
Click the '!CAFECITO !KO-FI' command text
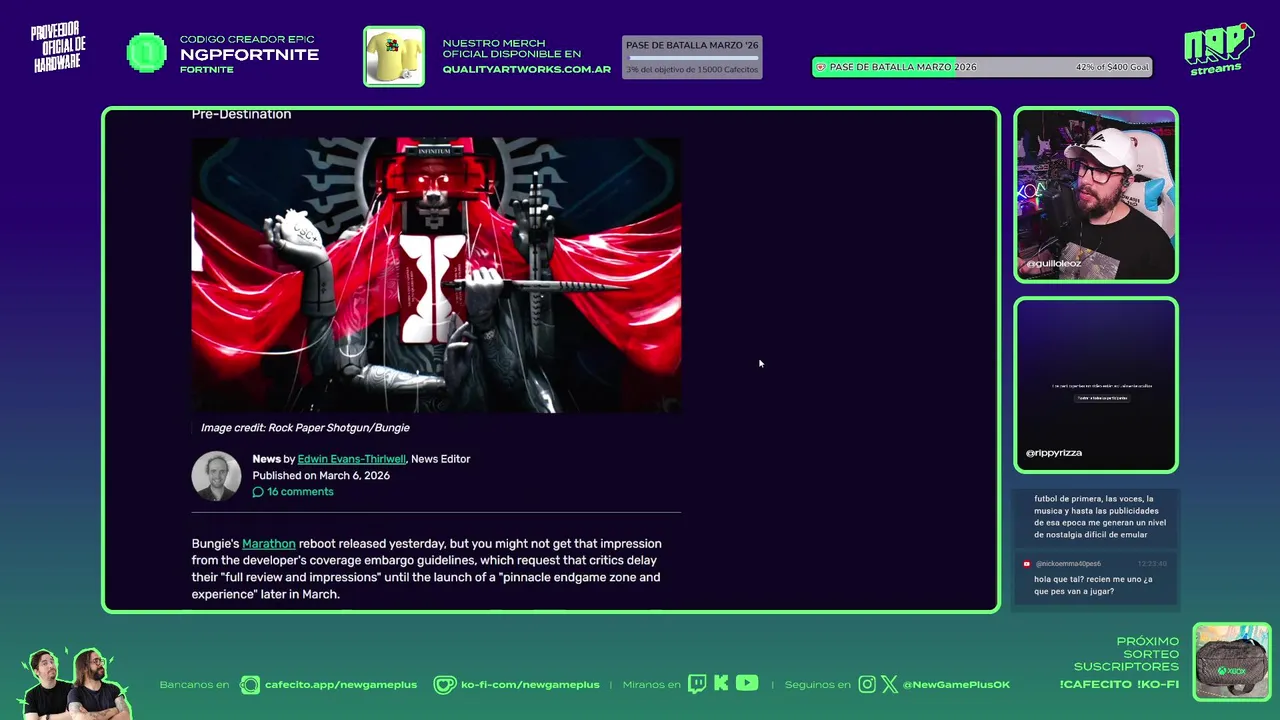(x=1119, y=685)
